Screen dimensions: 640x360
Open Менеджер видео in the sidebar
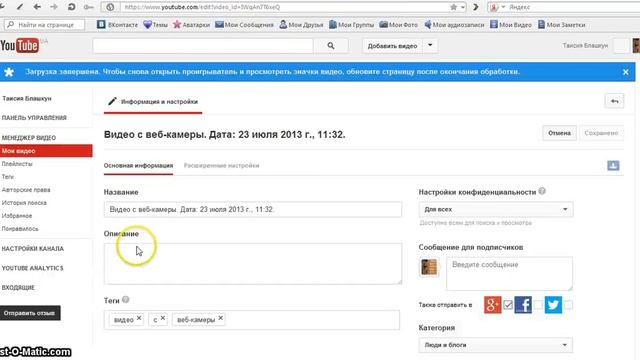29,138
